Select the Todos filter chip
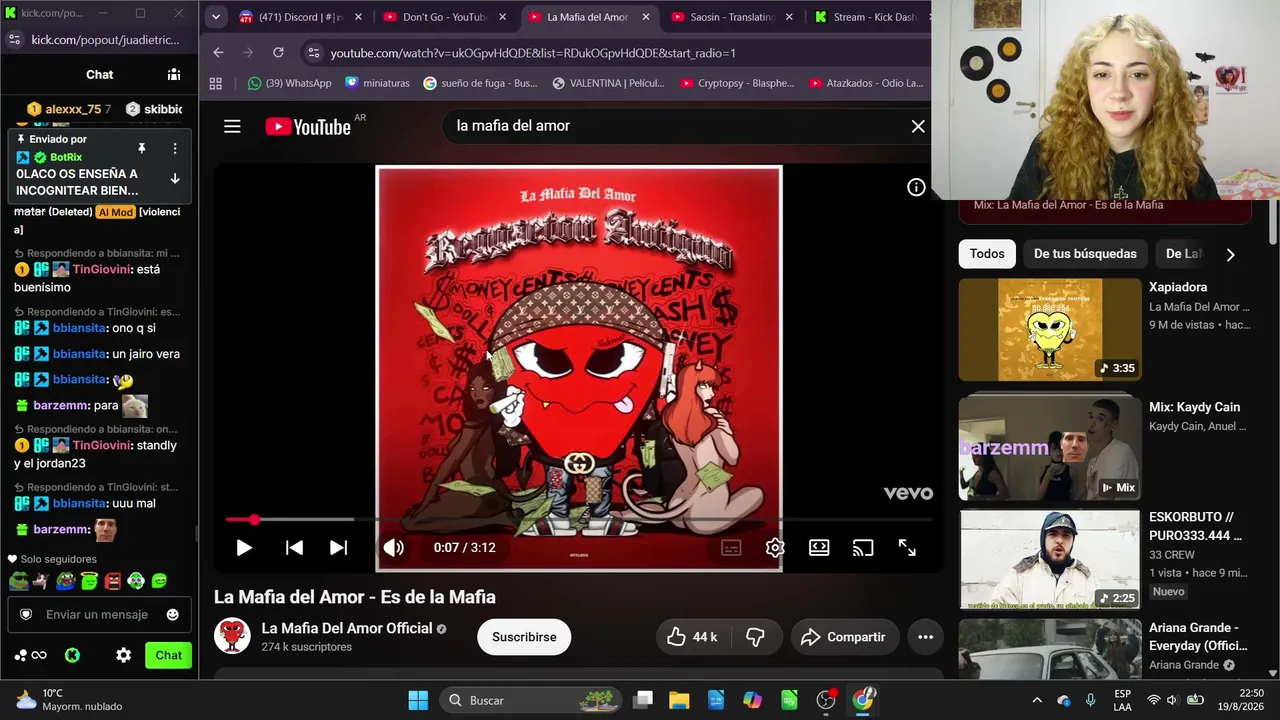Viewport: 1280px width, 720px height. point(987,254)
